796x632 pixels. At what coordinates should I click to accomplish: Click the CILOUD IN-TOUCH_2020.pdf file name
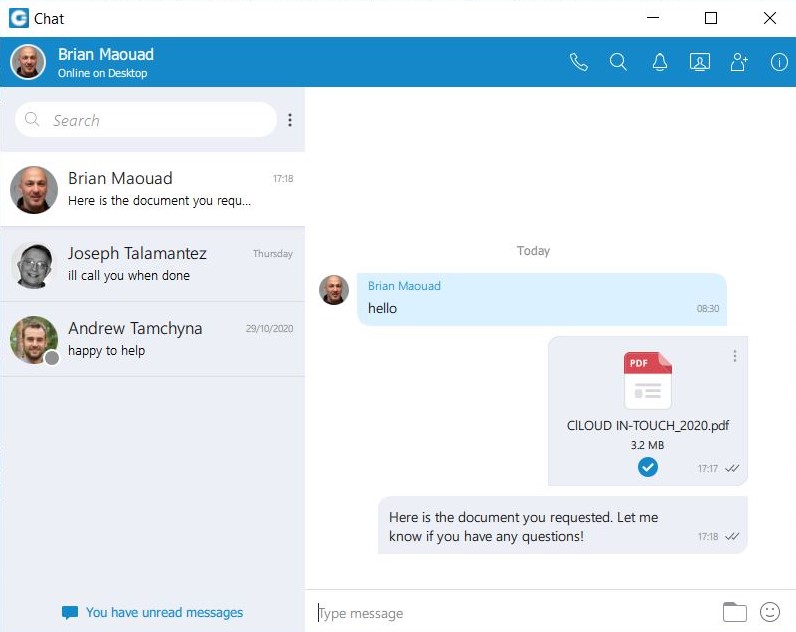[648, 425]
